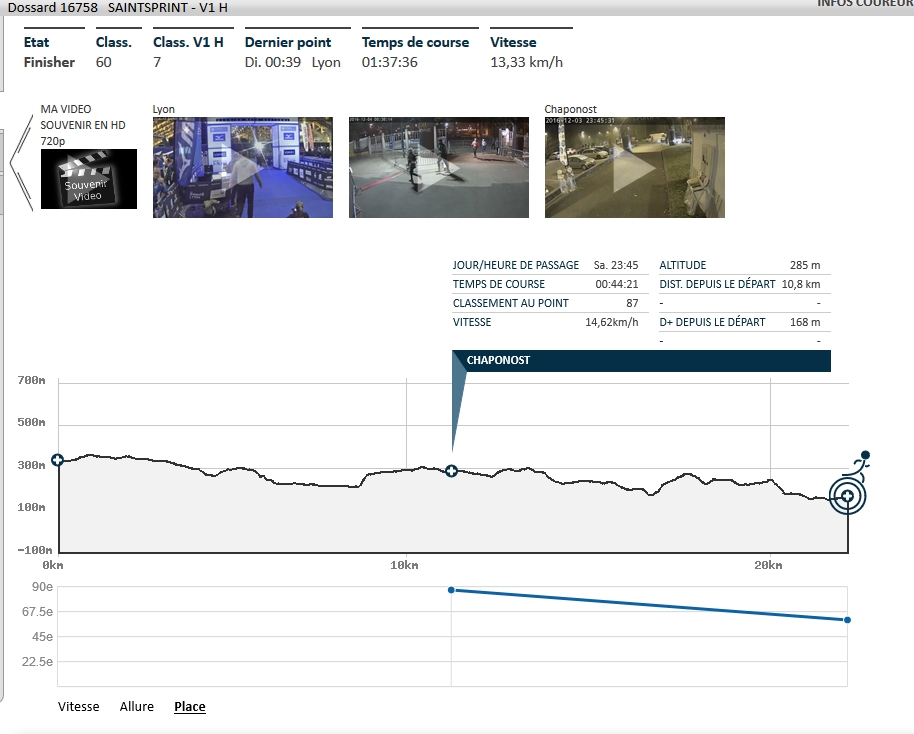Select the Chaponost marker on elevation profile

click(451, 470)
